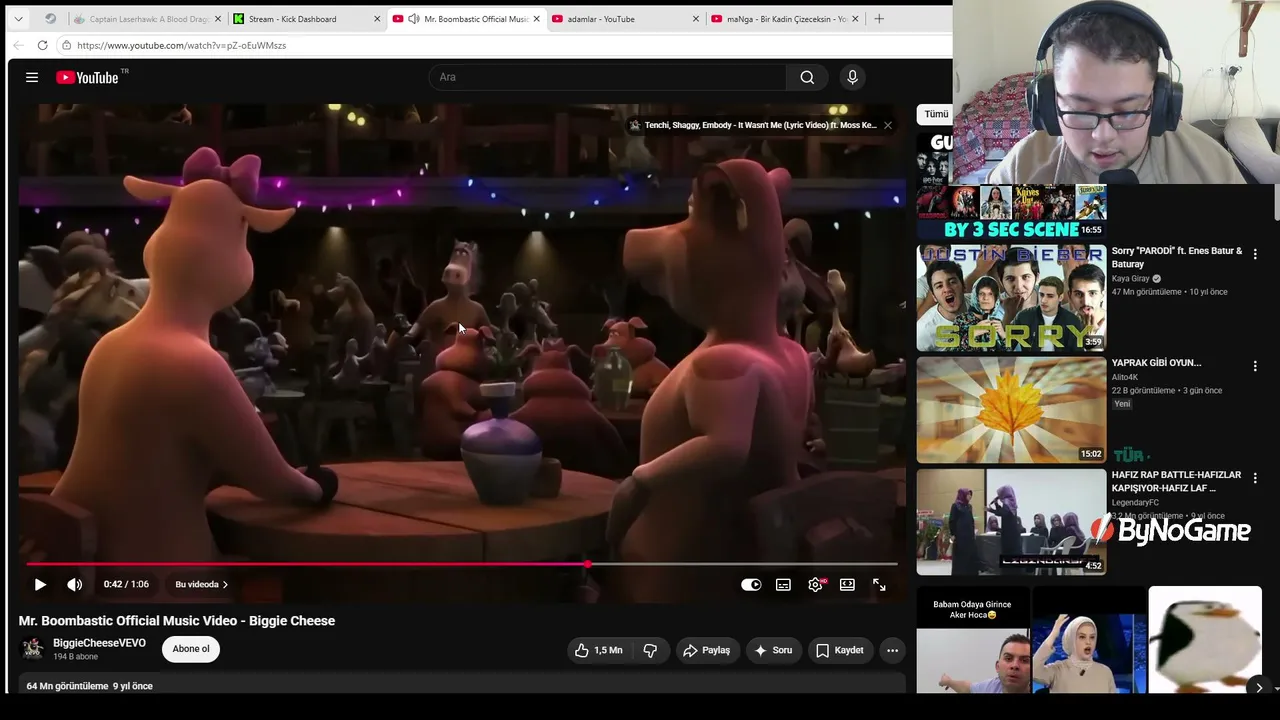Screen dimensions: 1280x720
Task: Mute the video with the speaker icon
Action: point(75,585)
